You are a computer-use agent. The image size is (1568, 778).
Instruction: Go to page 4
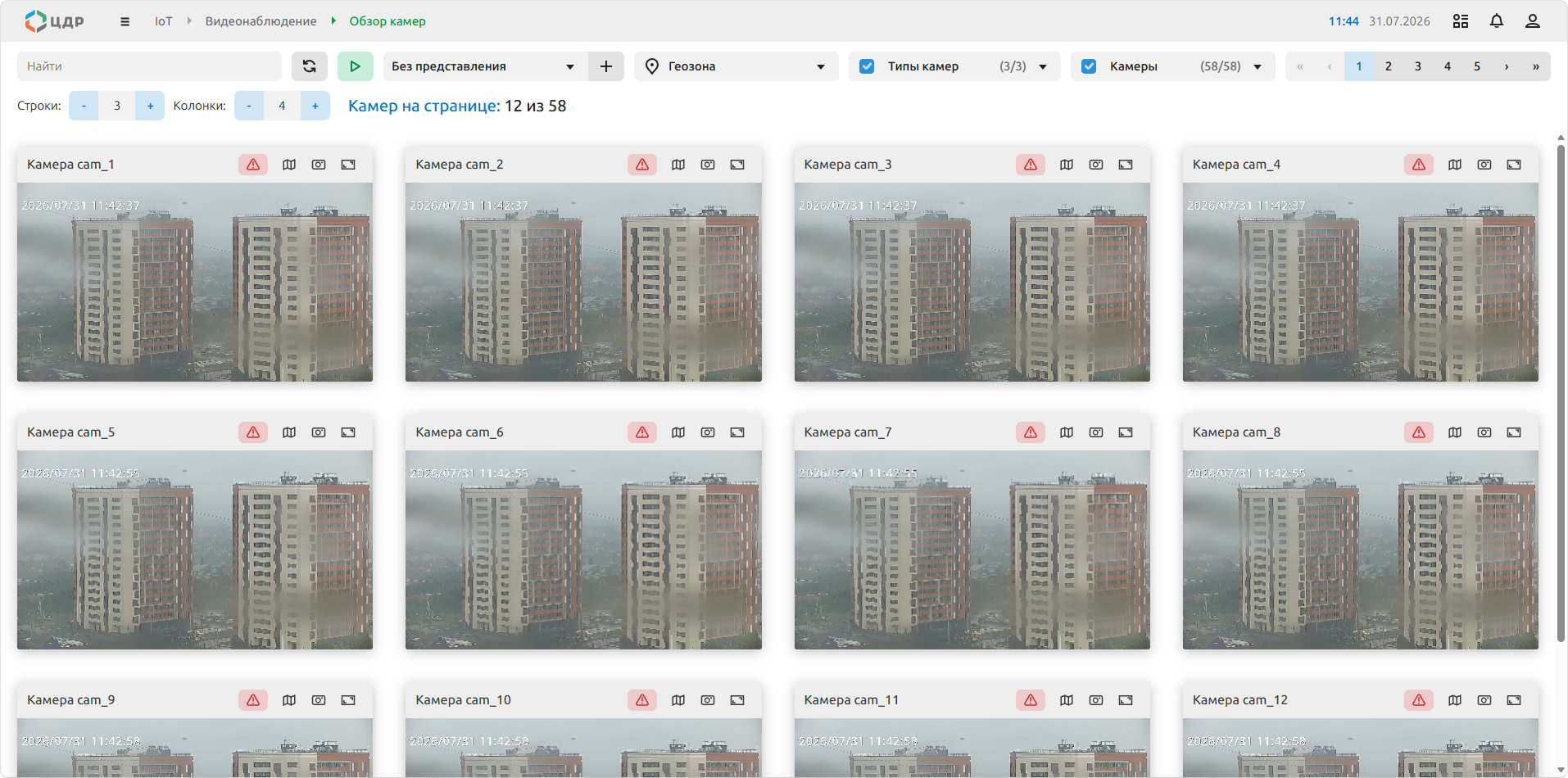(x=1448, y=66)
